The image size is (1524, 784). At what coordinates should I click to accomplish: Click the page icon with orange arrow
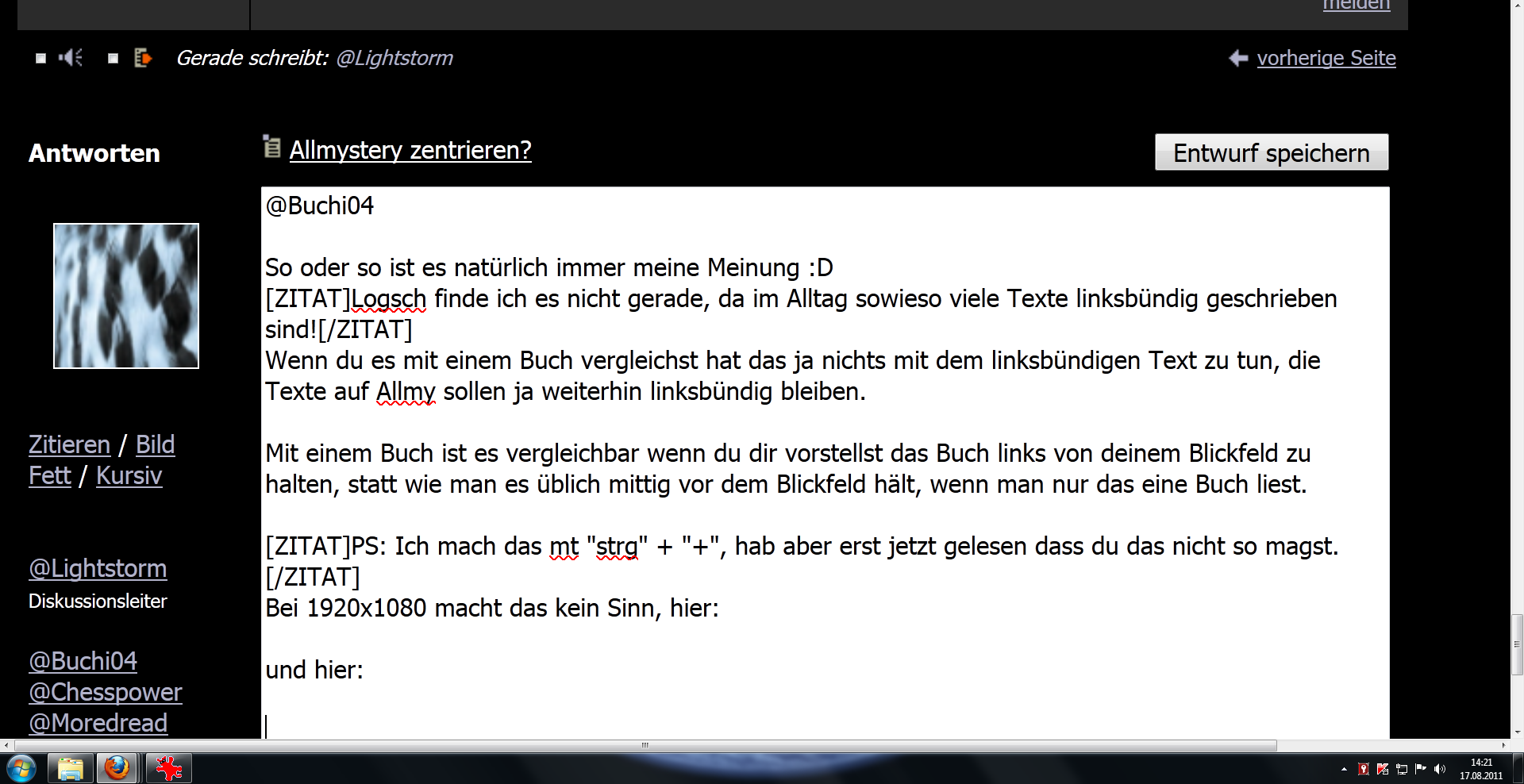pyautogui.click(x=143, y=57)
